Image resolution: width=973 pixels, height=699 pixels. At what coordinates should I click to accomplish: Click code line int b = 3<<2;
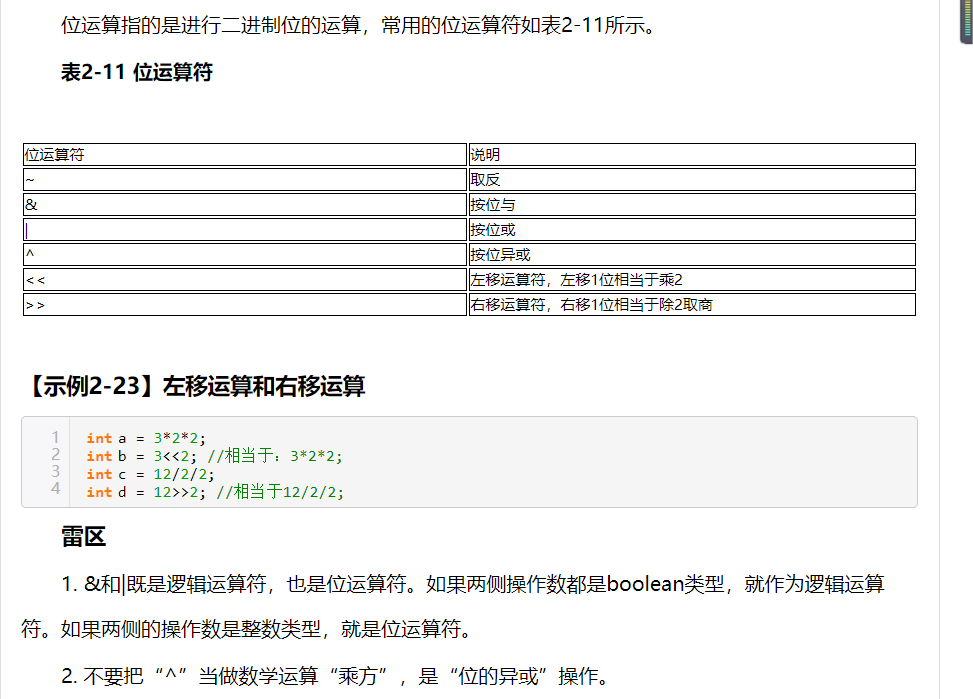tap(141, 456)
